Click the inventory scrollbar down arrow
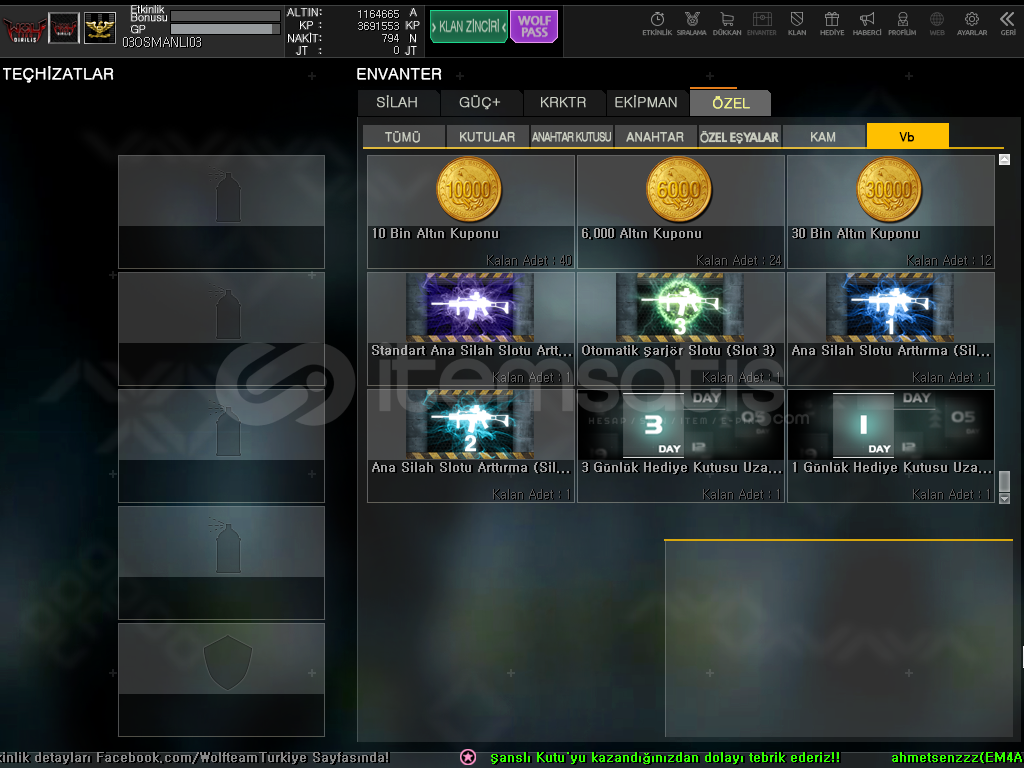The image size is (1024, 768). (x=1004, y=498)
